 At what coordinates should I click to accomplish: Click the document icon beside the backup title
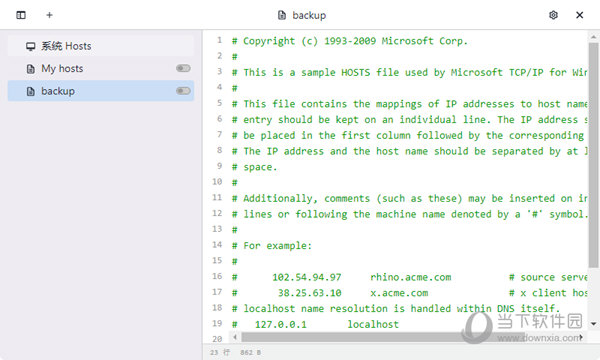click(x=282, y=15)
